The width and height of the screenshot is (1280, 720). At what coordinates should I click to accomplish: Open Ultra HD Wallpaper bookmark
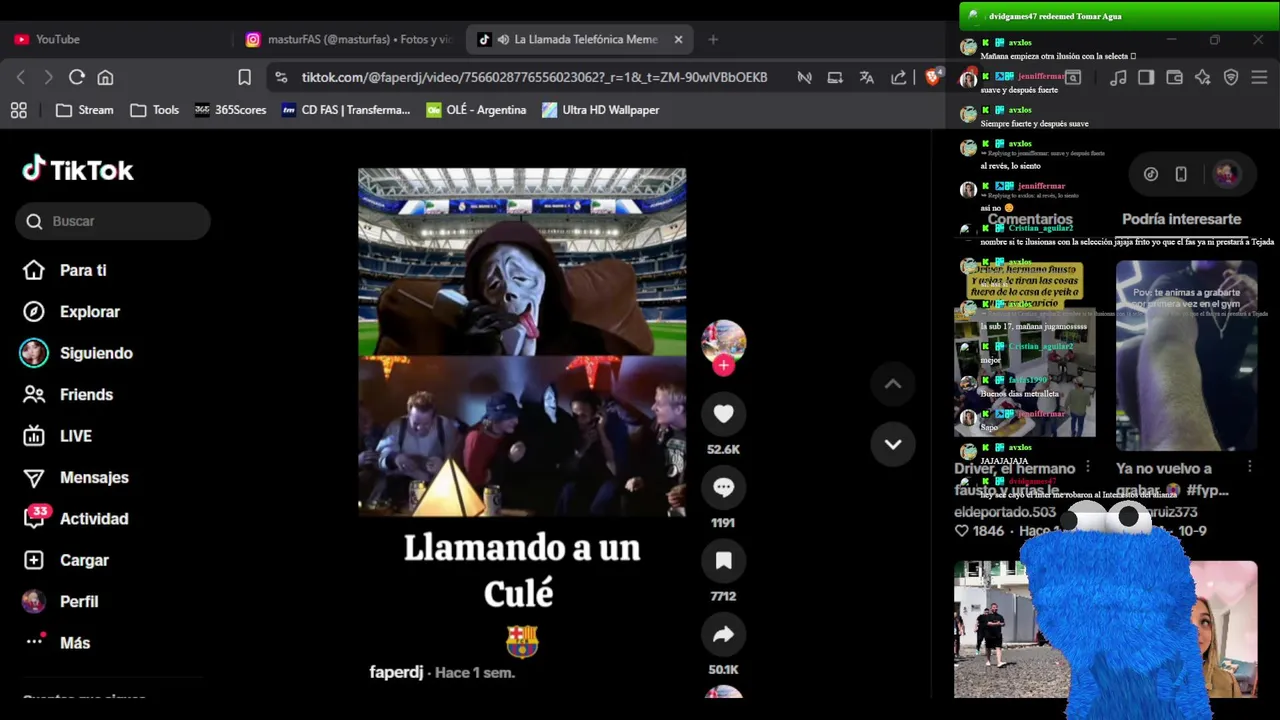click(x=600, y=110)
